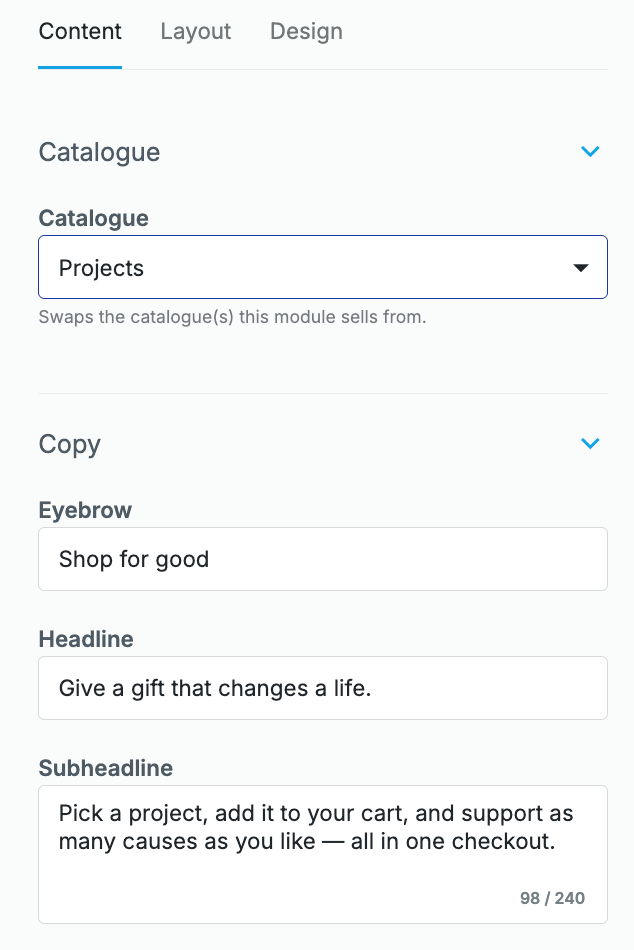The width and height of the screenshot is (634, 950).
Task: Click the caret arrow in Catalogue select
Action: 581,268
